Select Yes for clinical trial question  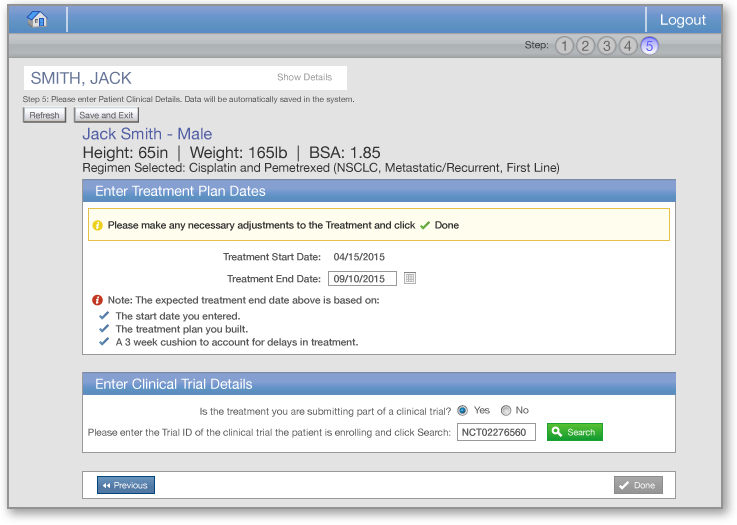[x=462, y=410]
